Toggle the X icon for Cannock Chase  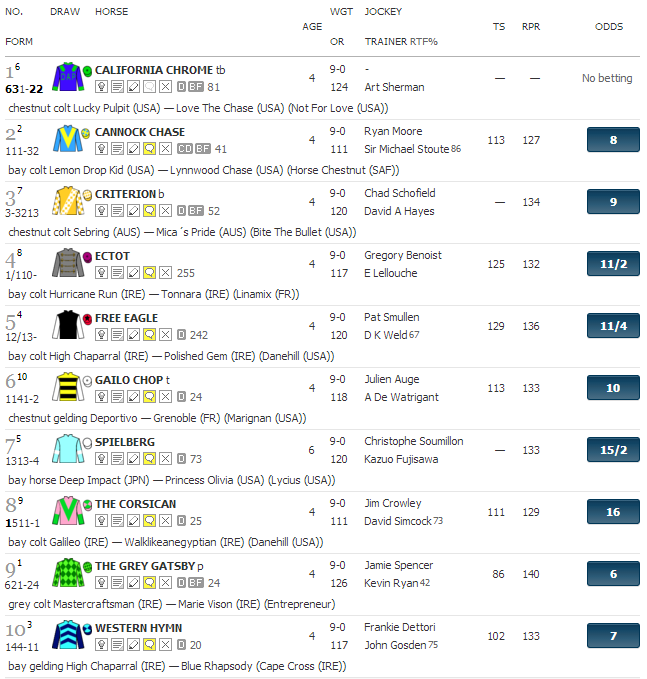click(165, 149)
